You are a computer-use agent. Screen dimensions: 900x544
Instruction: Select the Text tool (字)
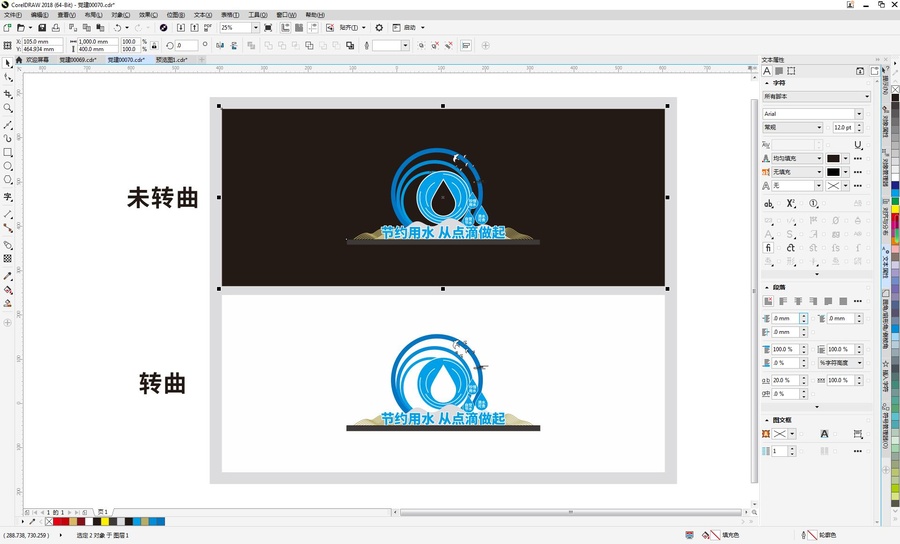(7, 197)
